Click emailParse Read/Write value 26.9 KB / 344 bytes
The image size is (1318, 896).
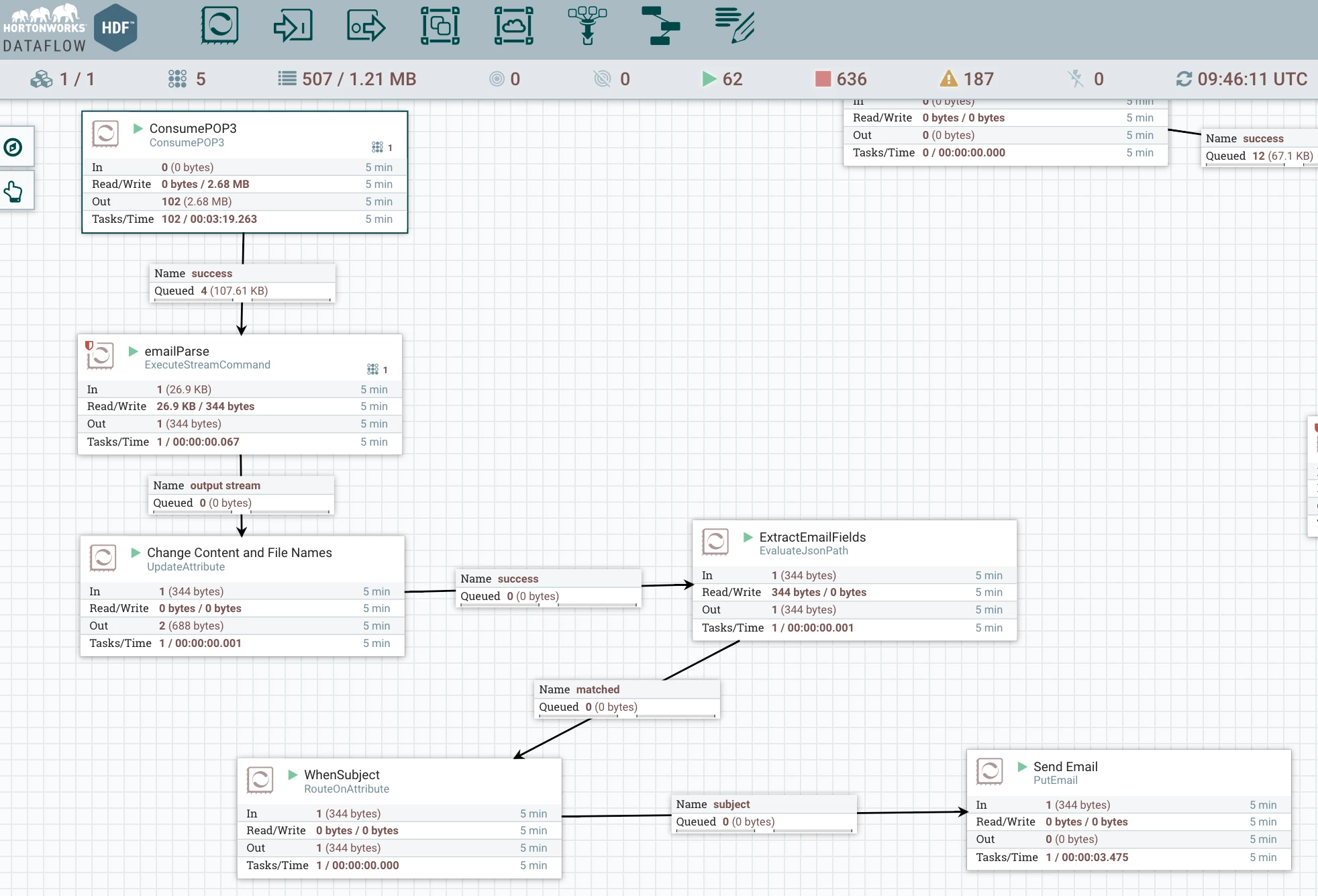[x=205, y=406]
